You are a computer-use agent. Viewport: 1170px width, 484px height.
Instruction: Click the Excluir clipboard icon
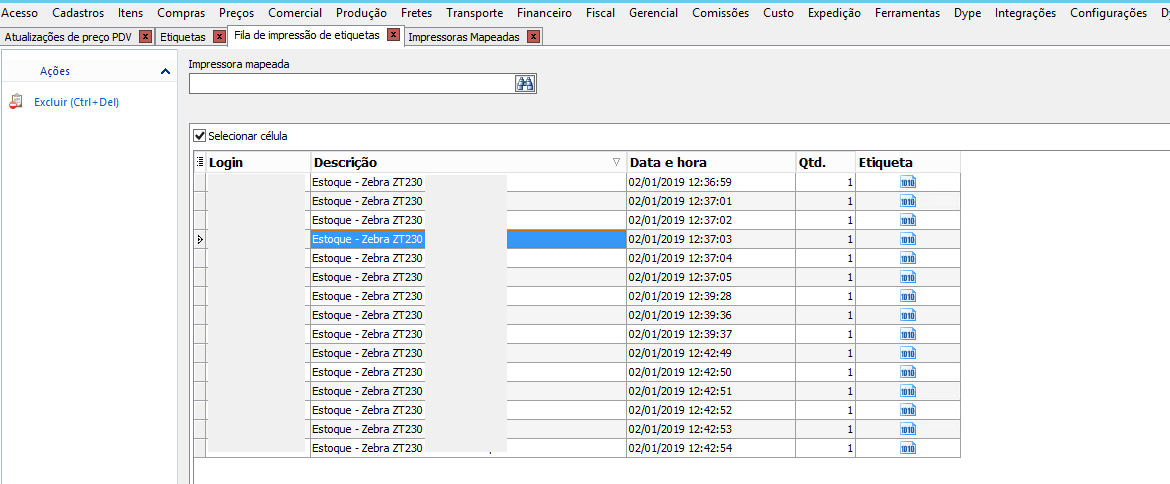point(16,102)
